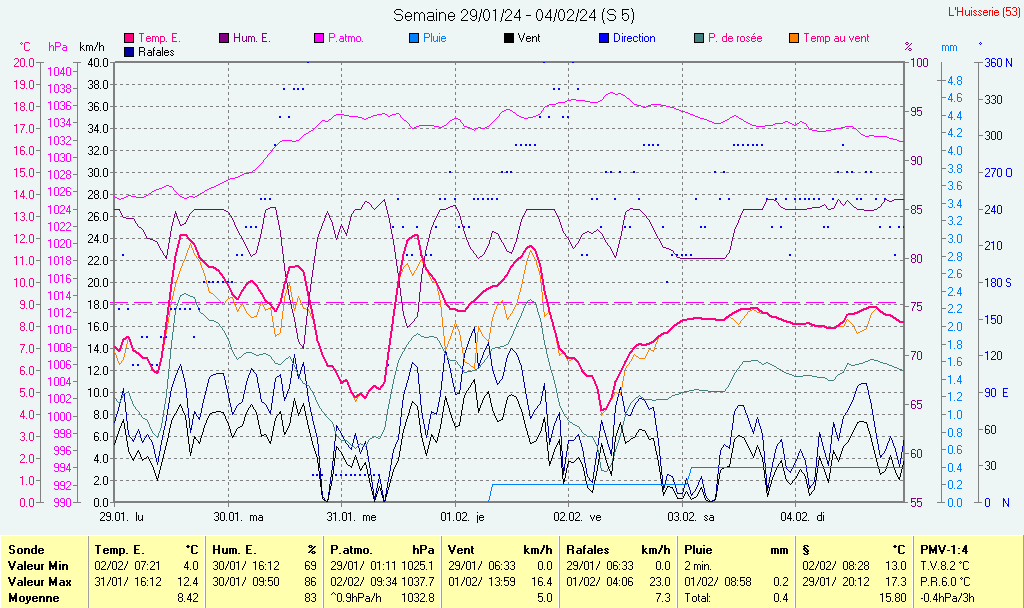Image resolution: width=1024 pixels, height=608 pixels.
Task: Click the 'Temp au vent' legend label
Action: (837, 39)
